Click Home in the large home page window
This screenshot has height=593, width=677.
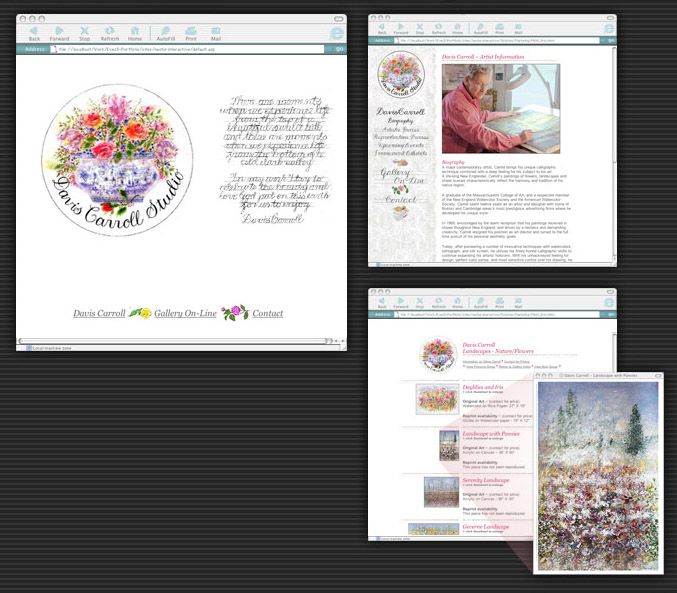pyautogui.click(x=135, y=34)
